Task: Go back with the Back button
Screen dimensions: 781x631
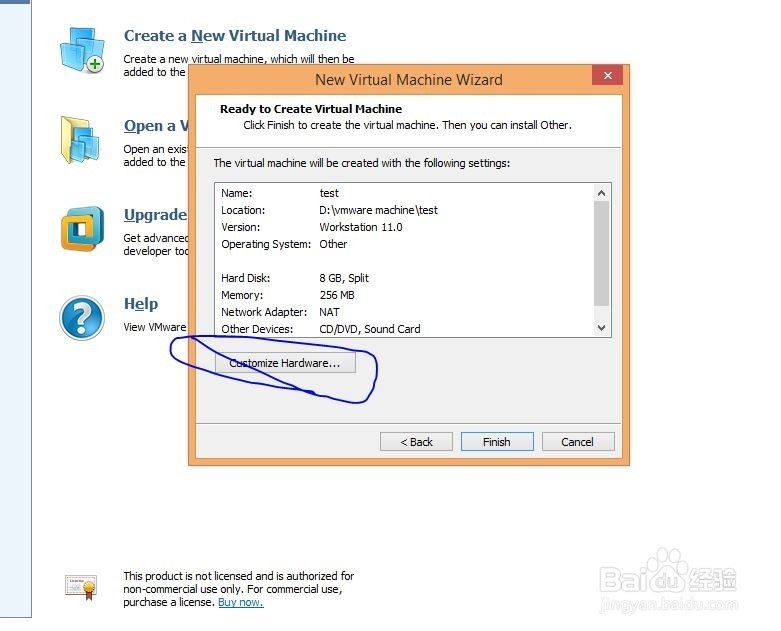Action: click(x=416, y=442)
